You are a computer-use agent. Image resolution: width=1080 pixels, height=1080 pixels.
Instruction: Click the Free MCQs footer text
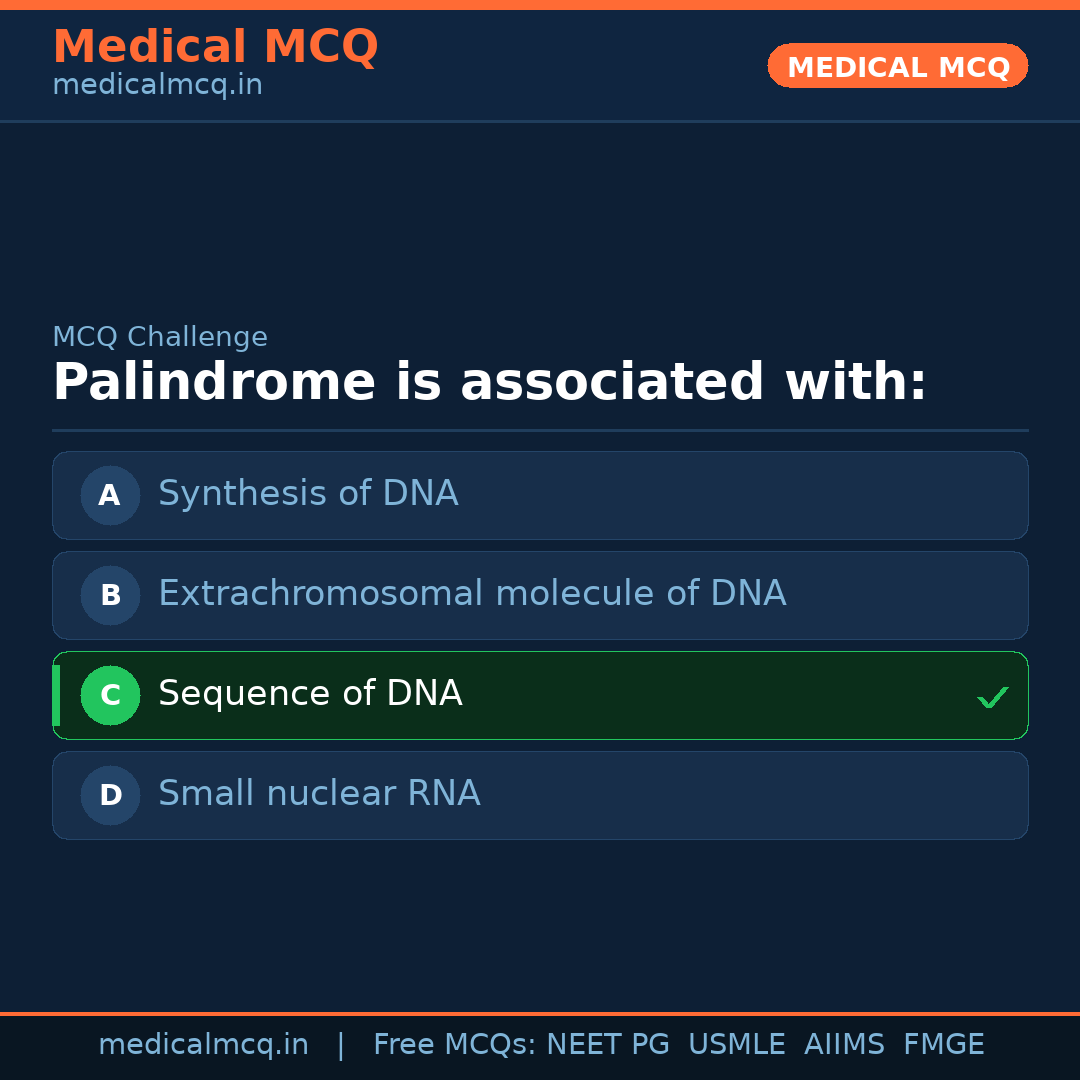click(x=455, y=1045)
